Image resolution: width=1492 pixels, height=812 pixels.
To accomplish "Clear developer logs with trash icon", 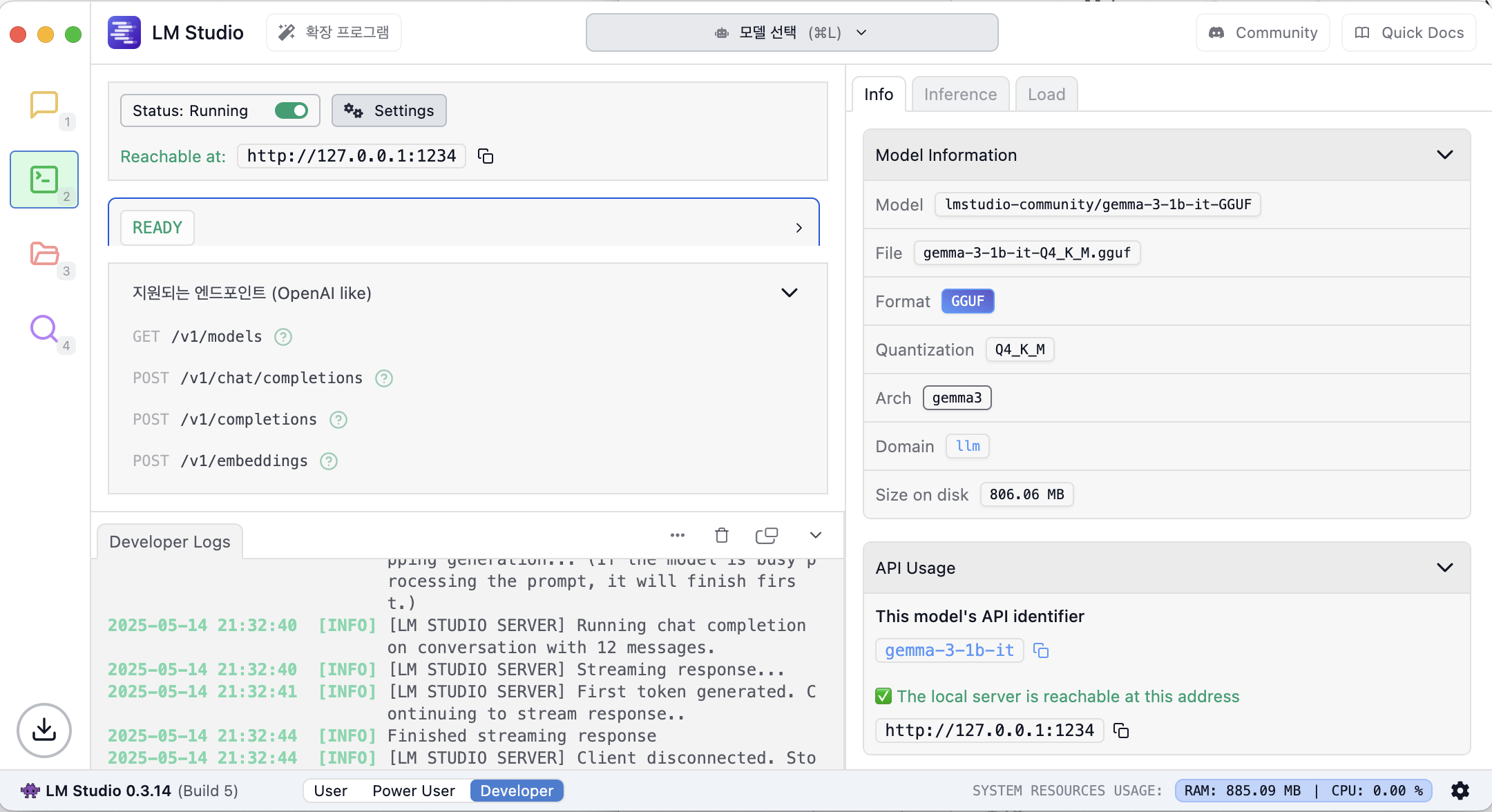I will pyautogui.click(x=721, y=535).
